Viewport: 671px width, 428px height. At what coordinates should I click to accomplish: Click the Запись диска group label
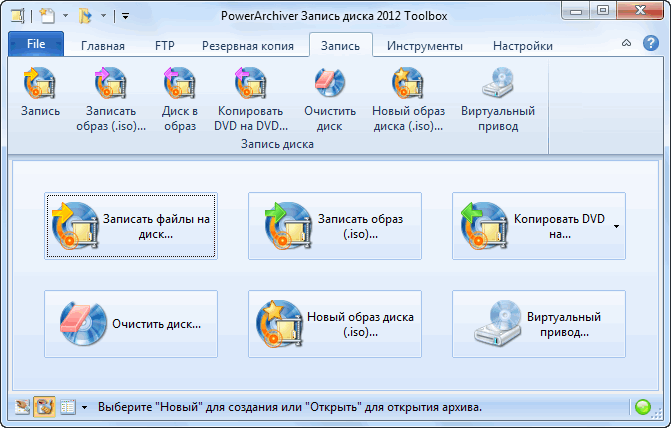277,144
